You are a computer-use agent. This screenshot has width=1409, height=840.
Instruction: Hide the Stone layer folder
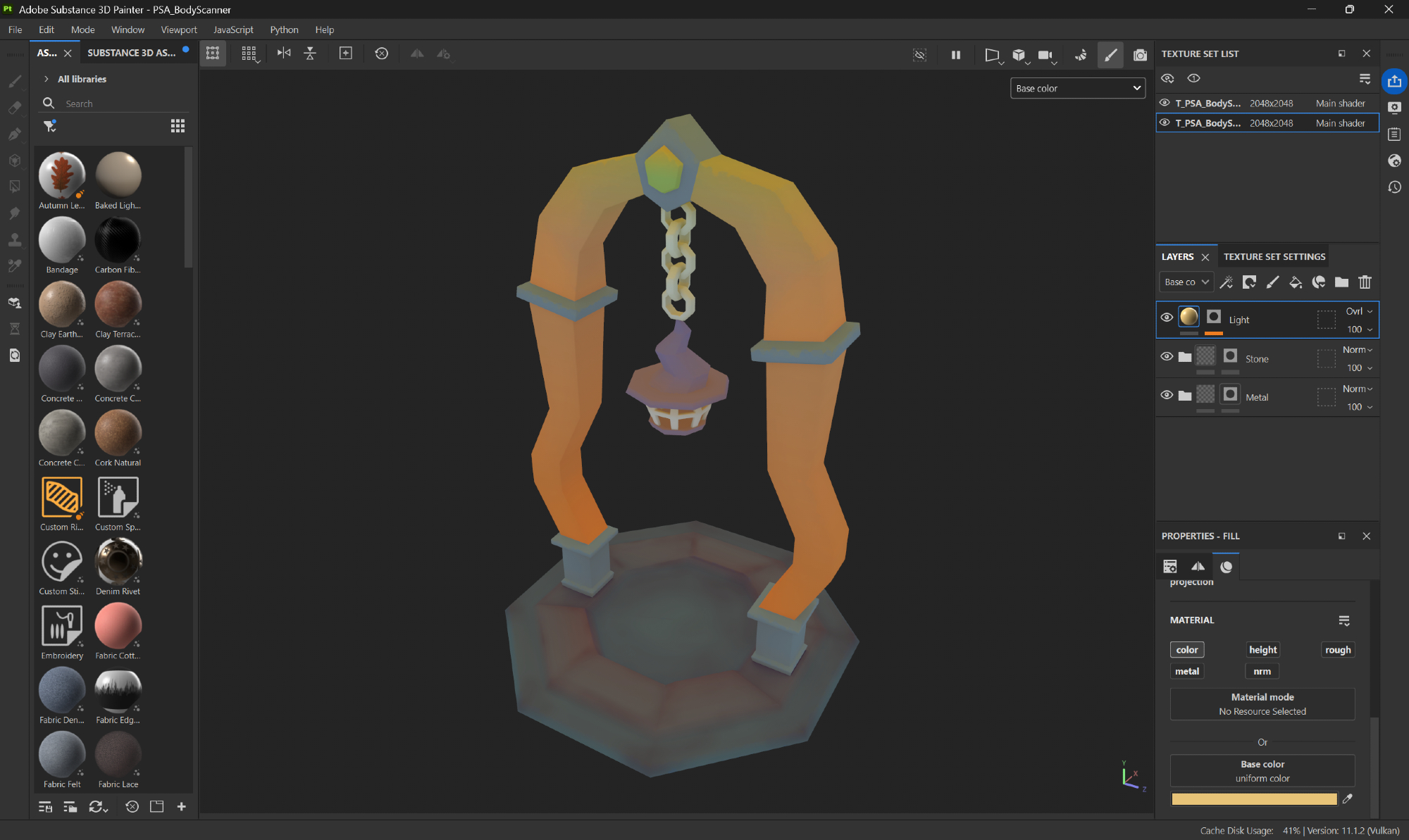click(1167, 357)
